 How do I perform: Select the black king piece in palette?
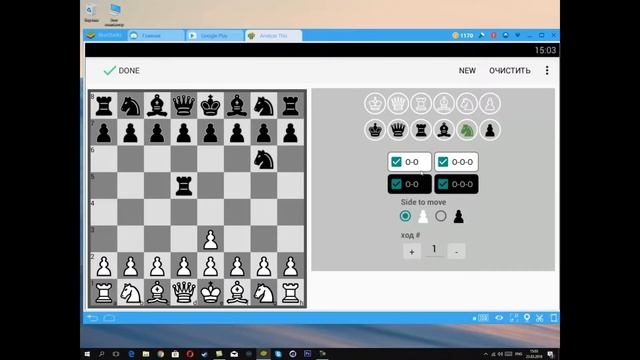coord(375,130)
